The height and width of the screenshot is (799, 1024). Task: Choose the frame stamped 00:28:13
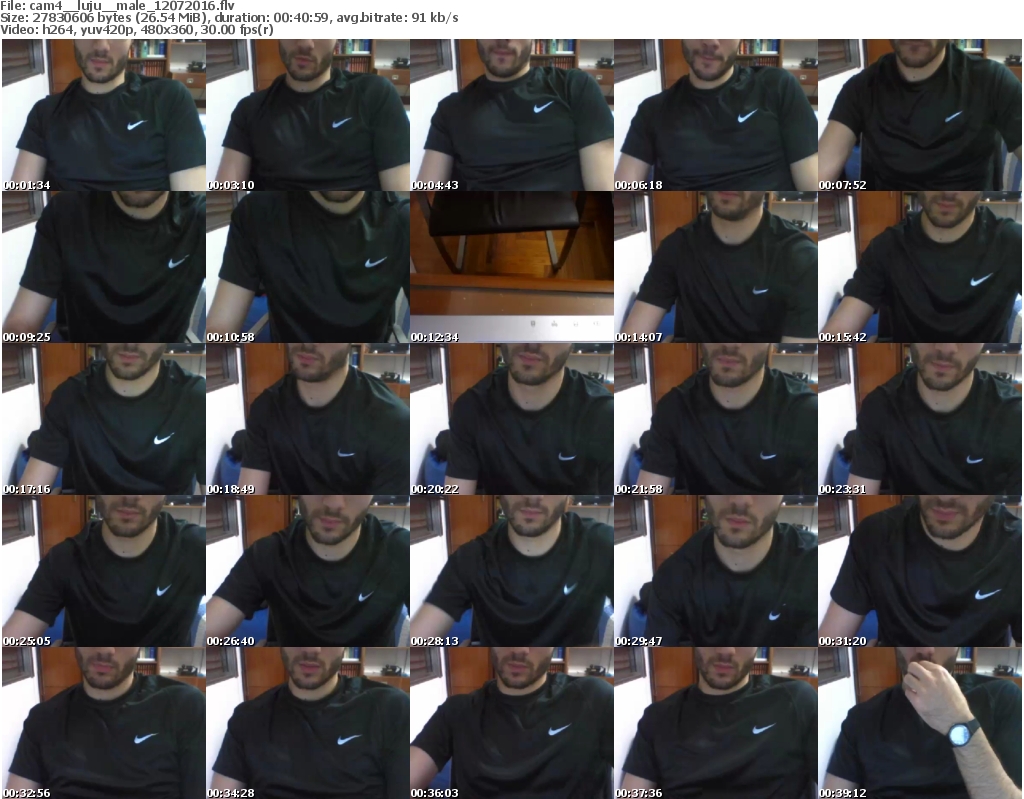(x=512, y=571)
